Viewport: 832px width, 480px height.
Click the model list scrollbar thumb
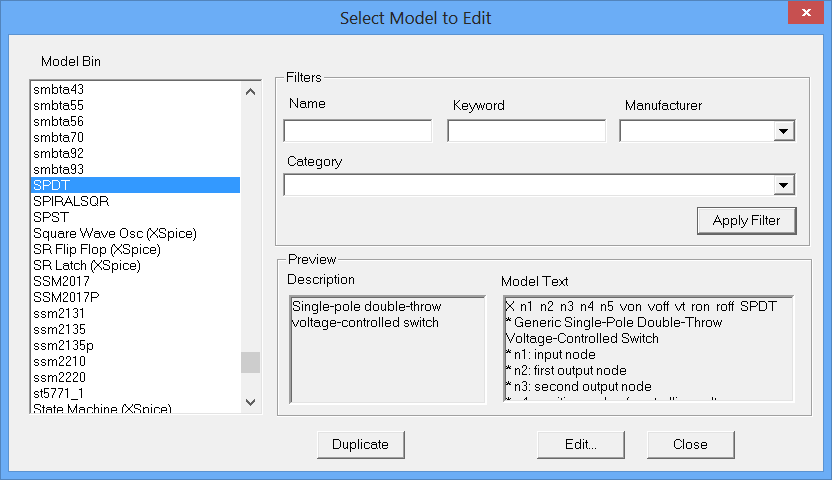[x=251, y=362]
